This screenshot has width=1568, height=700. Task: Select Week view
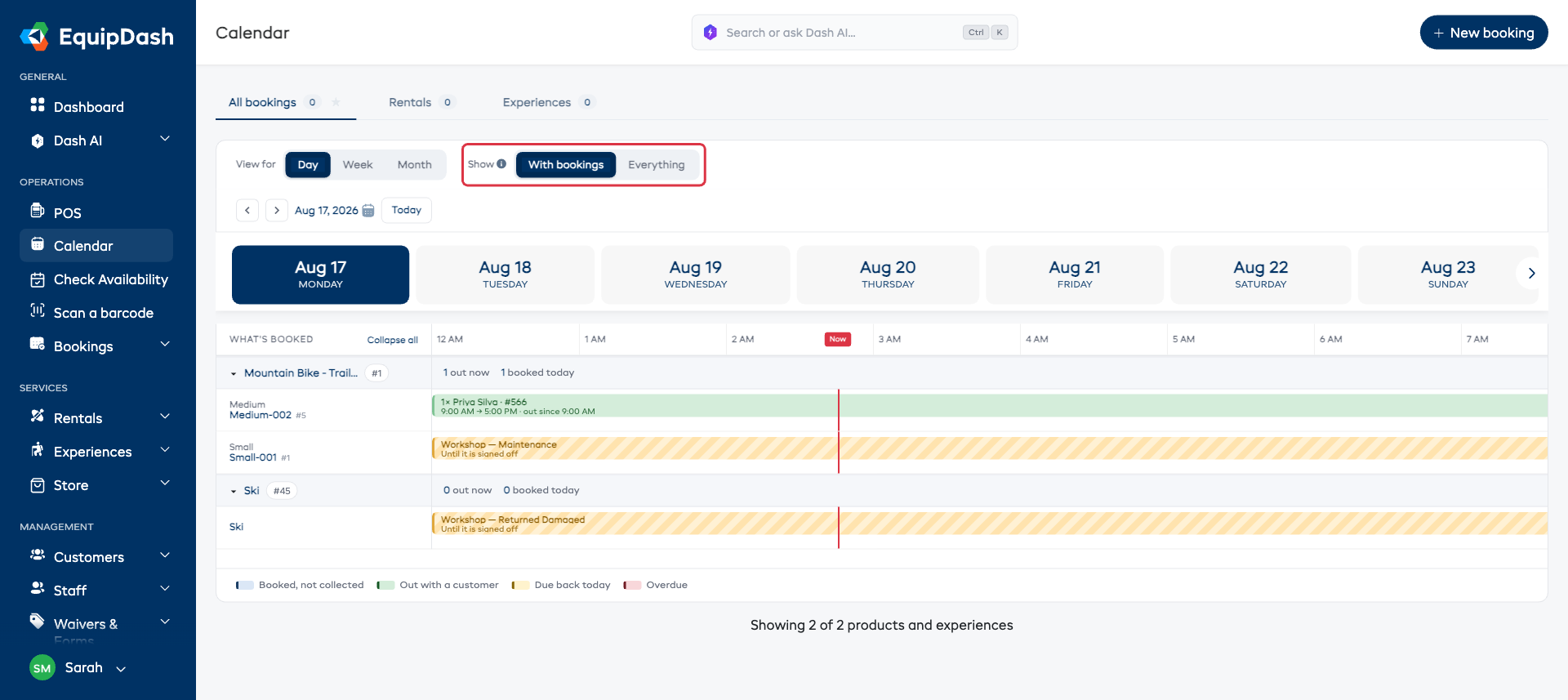[x=358, y=165]
